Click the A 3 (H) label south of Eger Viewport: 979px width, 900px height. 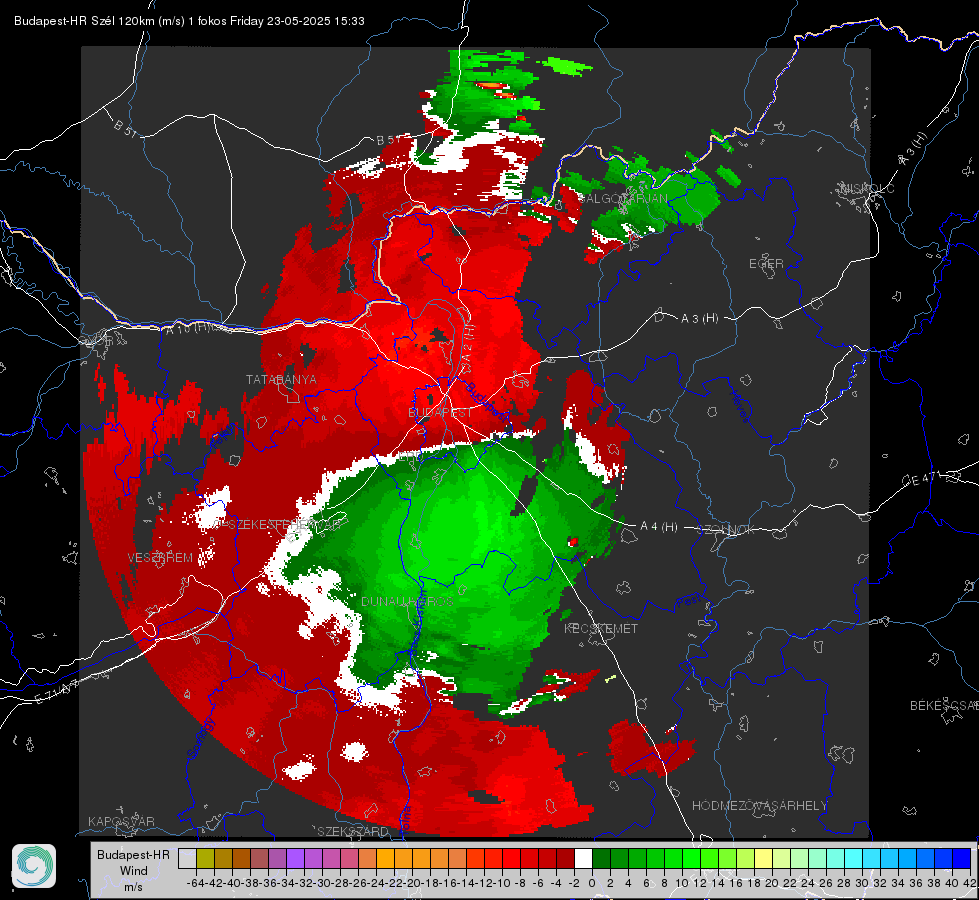point(699,319)
